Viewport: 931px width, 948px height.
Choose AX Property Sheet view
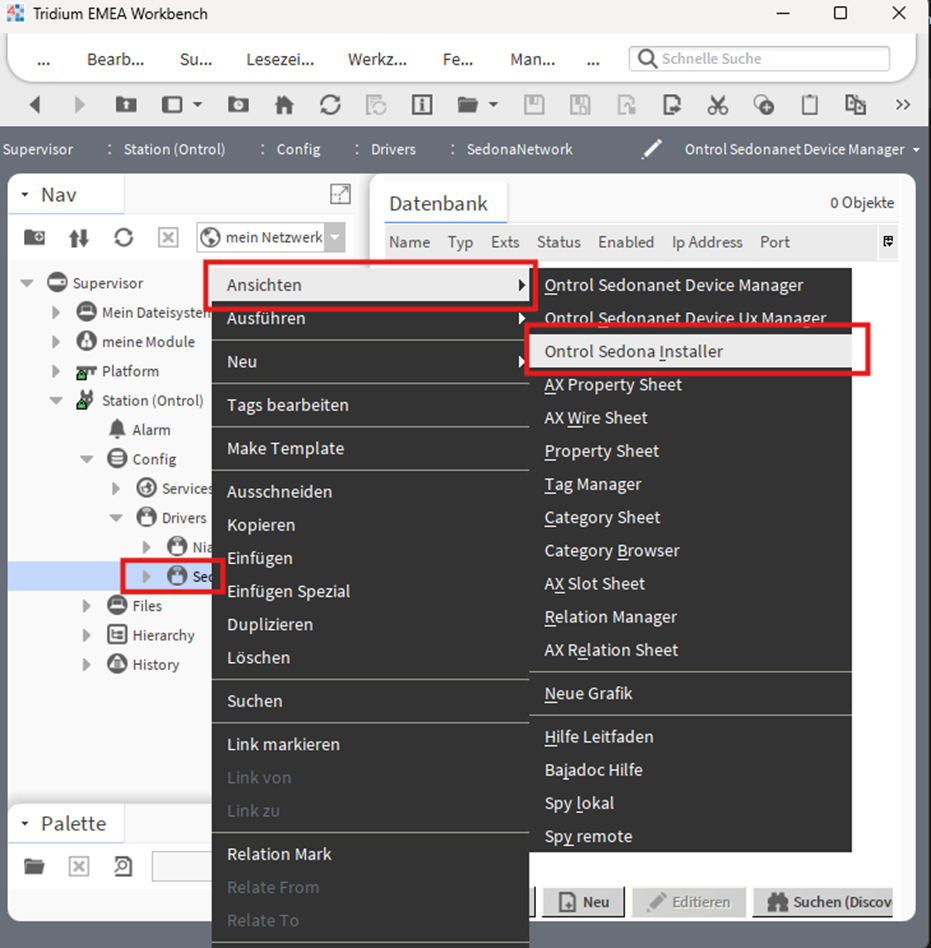coord(690,385)
